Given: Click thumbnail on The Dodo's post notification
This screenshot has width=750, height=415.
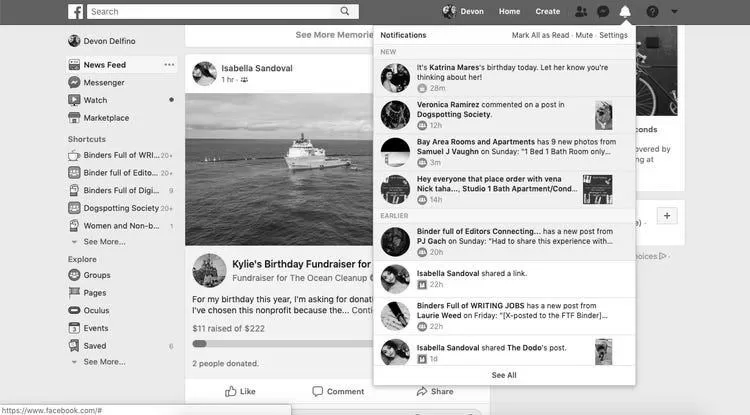Looking at the screenshot, I should click(604, 352).
